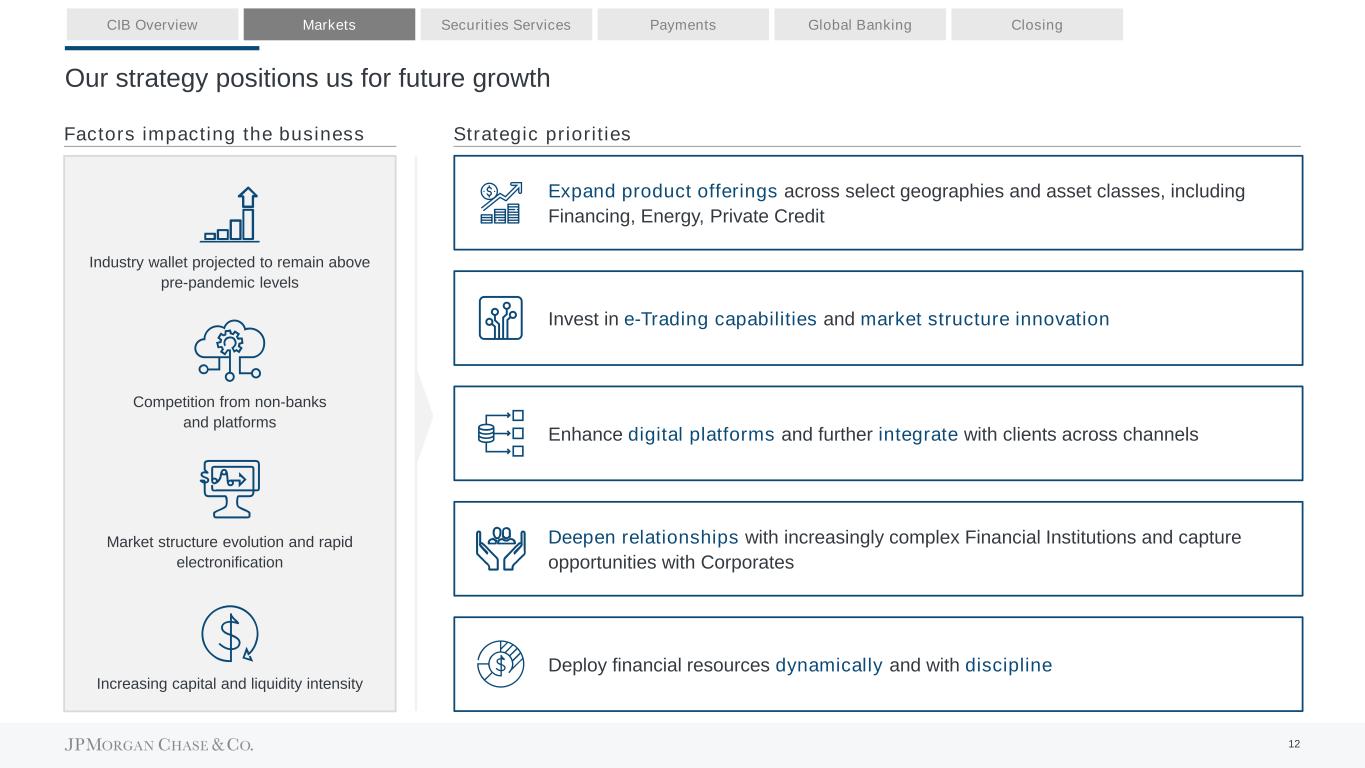The image size is (1365, 768).
Task: Switch to the Securities Services tab
Action: pyautogui.click(x=506, y=25)
